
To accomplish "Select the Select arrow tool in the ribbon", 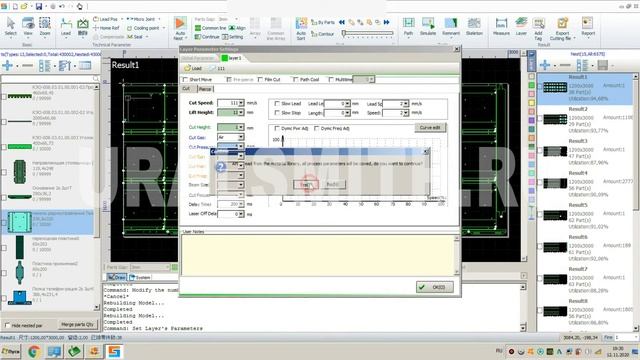I will (11, 27).
